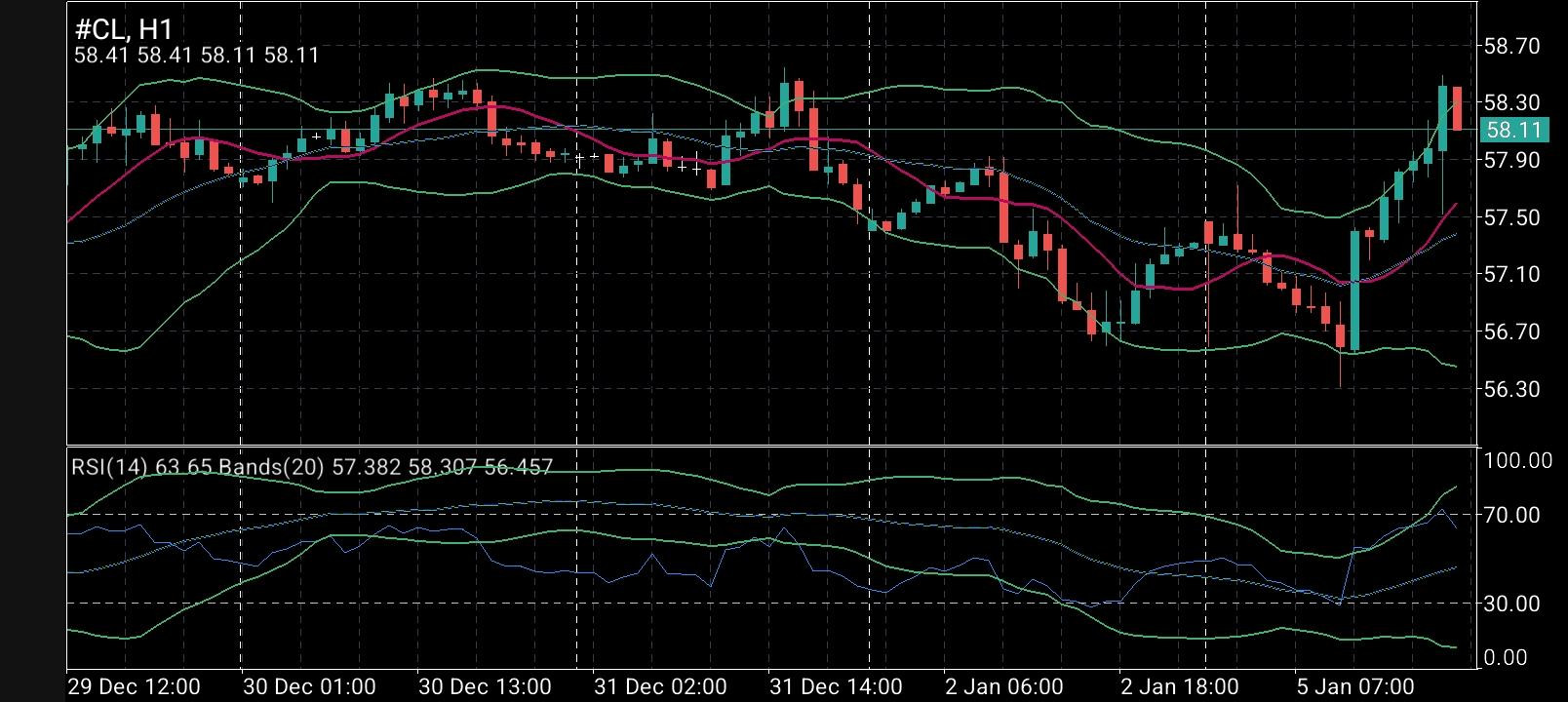The width and height of the screenshot is (1568, 702).
Task: Open the RSI(14) Bands(20) indicator label
Action: [x=312, y=467]
